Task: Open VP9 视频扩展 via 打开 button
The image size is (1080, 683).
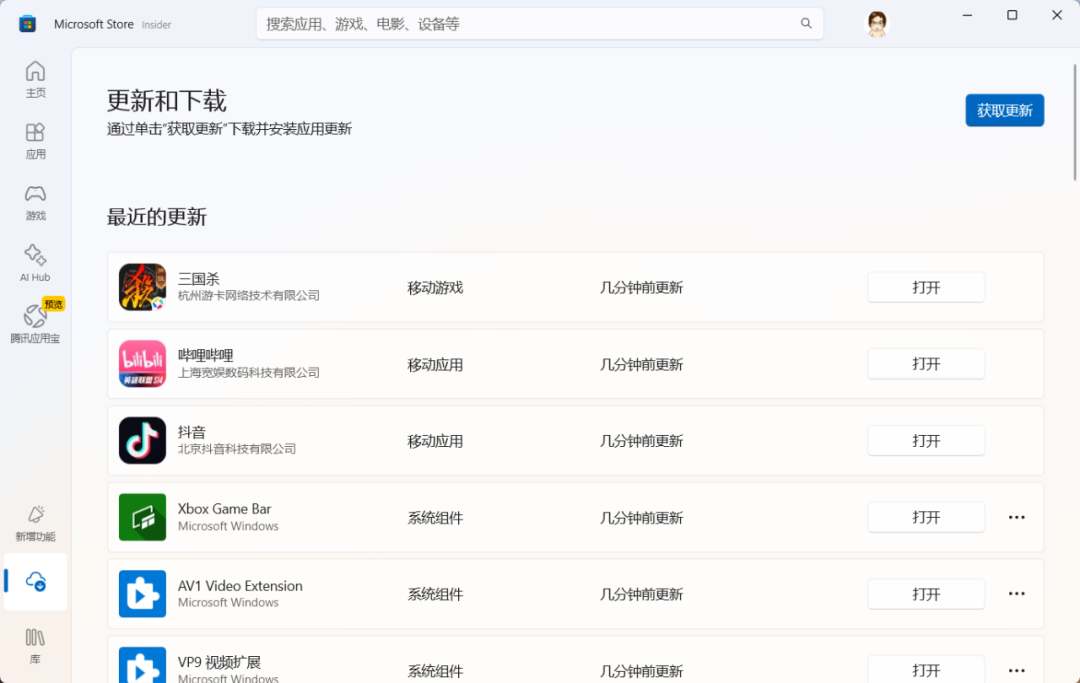Action: click(x=926, y=669)
